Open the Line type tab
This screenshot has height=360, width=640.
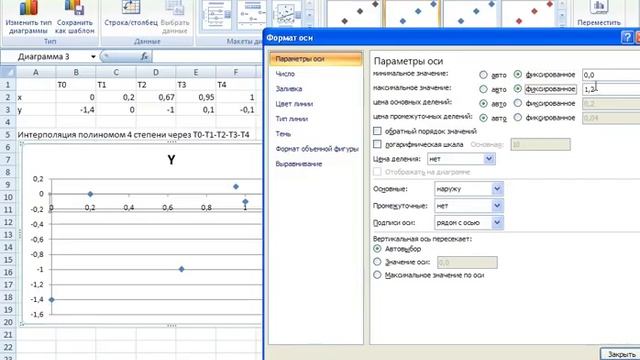(291, 119)
